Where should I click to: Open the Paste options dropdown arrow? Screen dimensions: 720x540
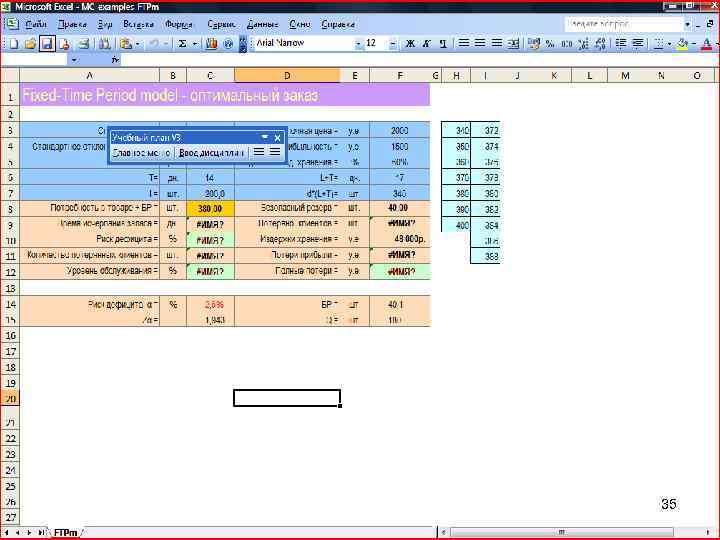point(138,44)
